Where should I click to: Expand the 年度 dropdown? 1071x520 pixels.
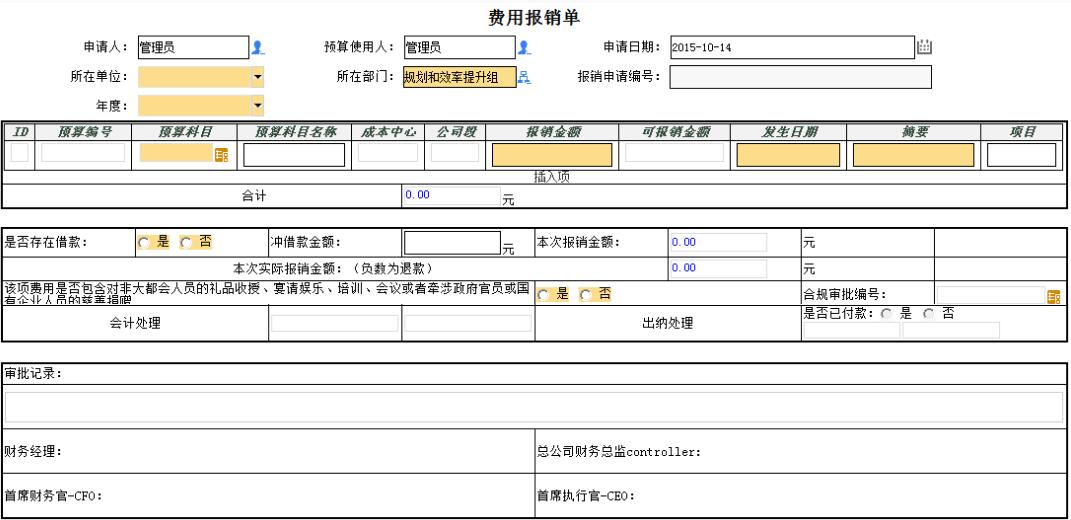[257, 106]
